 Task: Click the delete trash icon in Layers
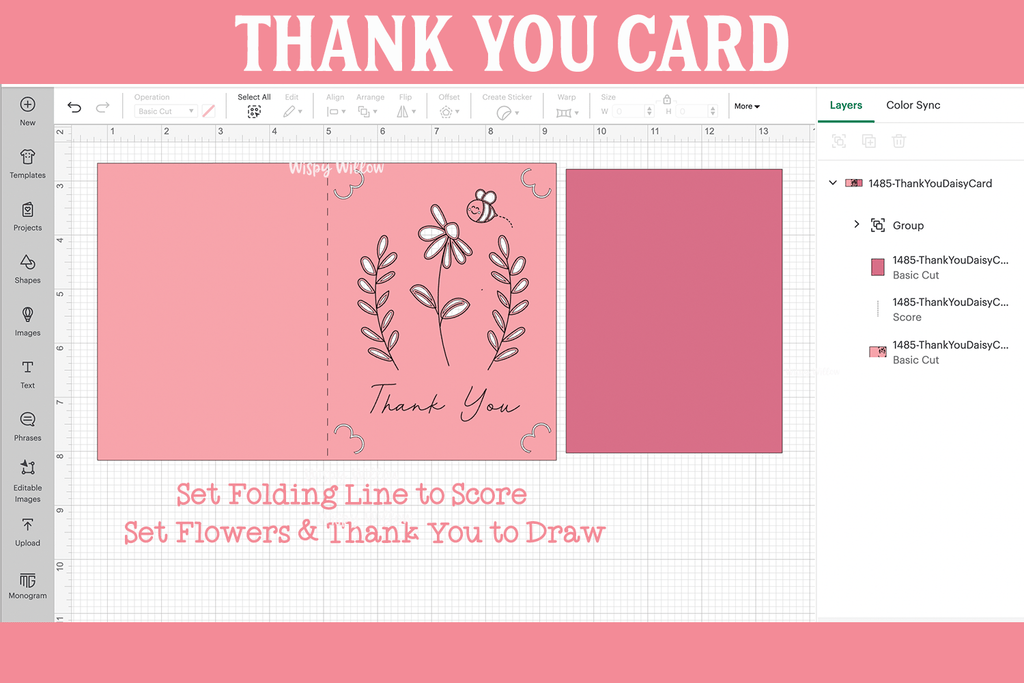[x=898, y=142]
